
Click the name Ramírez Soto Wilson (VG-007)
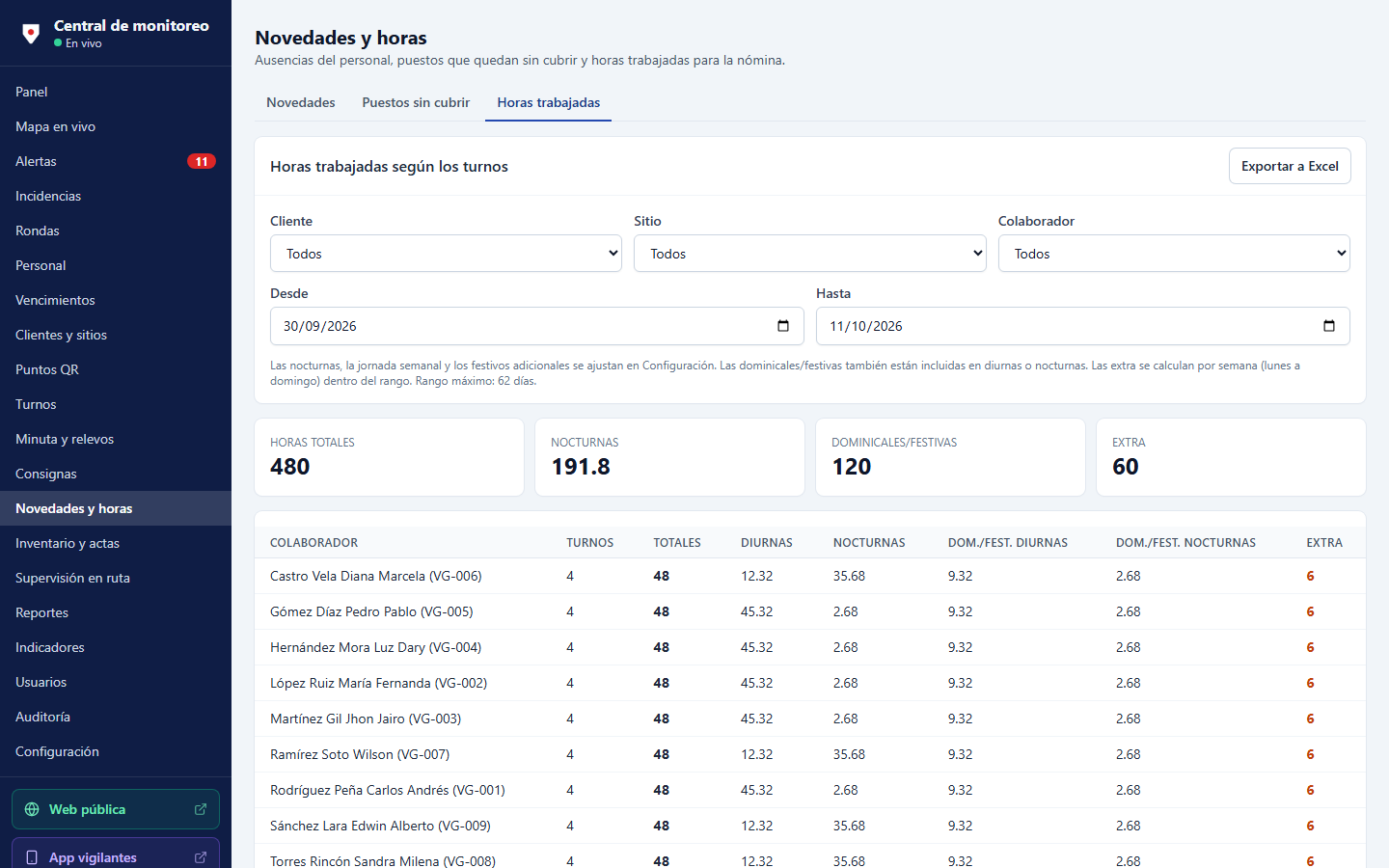[x=360, y=754]
